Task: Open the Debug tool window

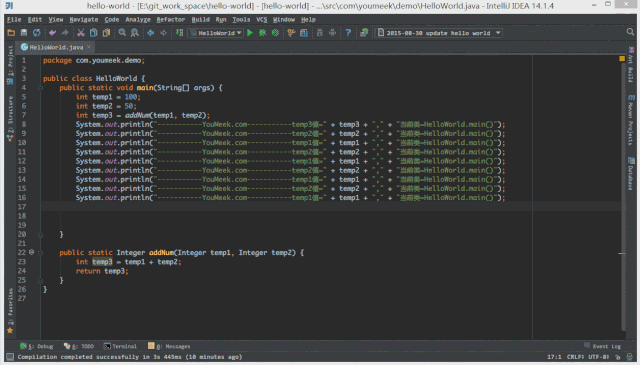Action: click(x=37, y=346)
